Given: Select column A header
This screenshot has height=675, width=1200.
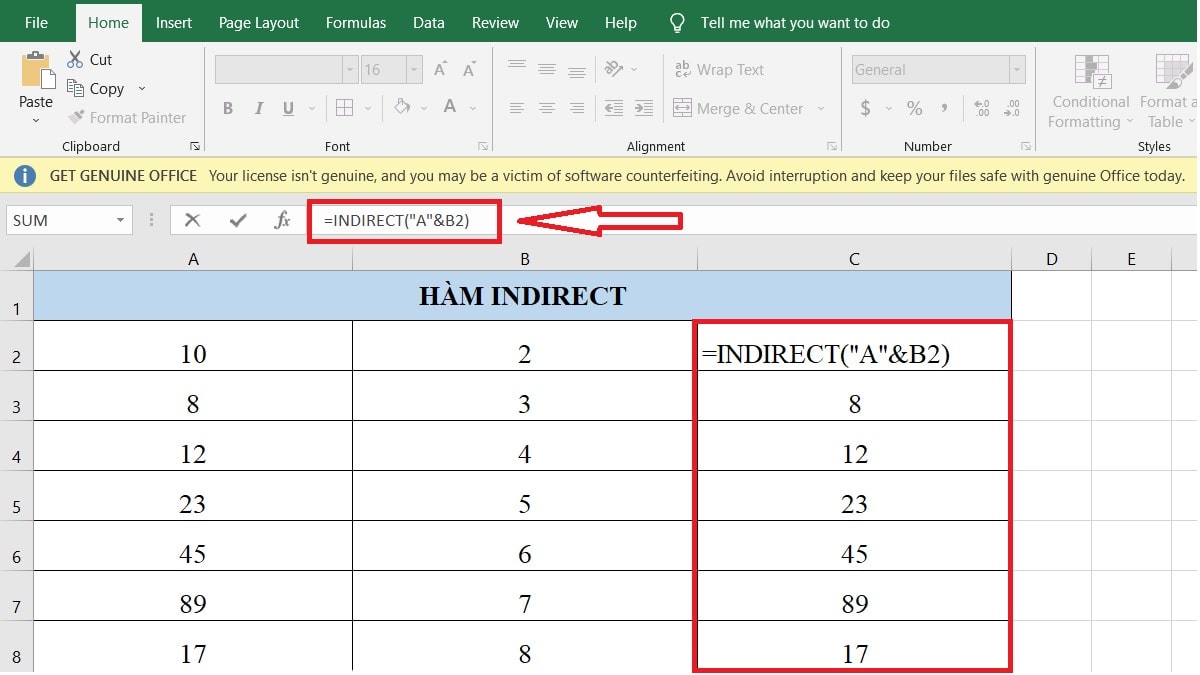Looking at the screenshot, I should pos(193,260).
